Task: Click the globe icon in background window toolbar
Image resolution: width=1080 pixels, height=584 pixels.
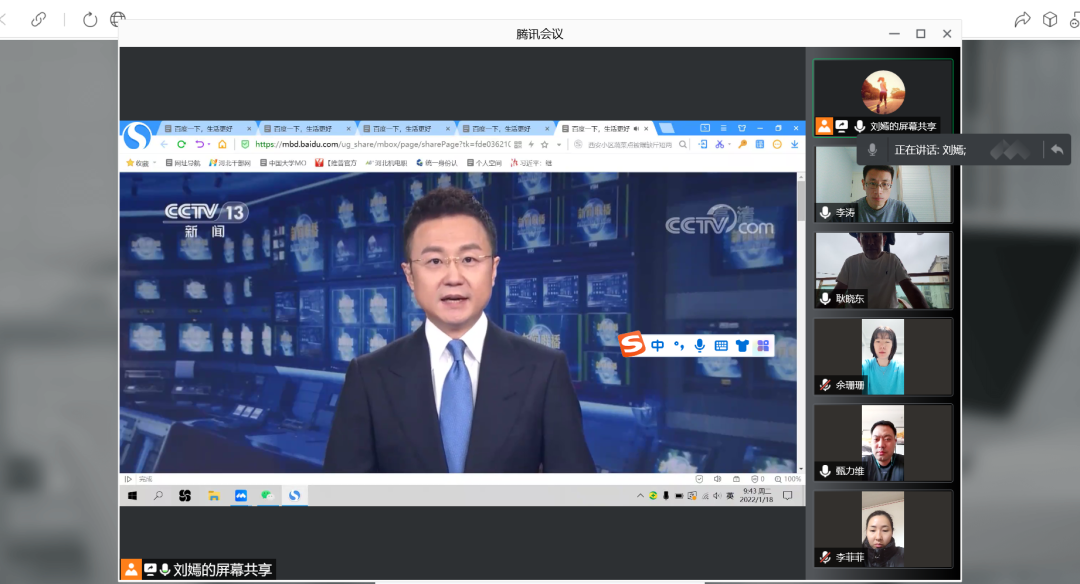Action: point(118,19)
